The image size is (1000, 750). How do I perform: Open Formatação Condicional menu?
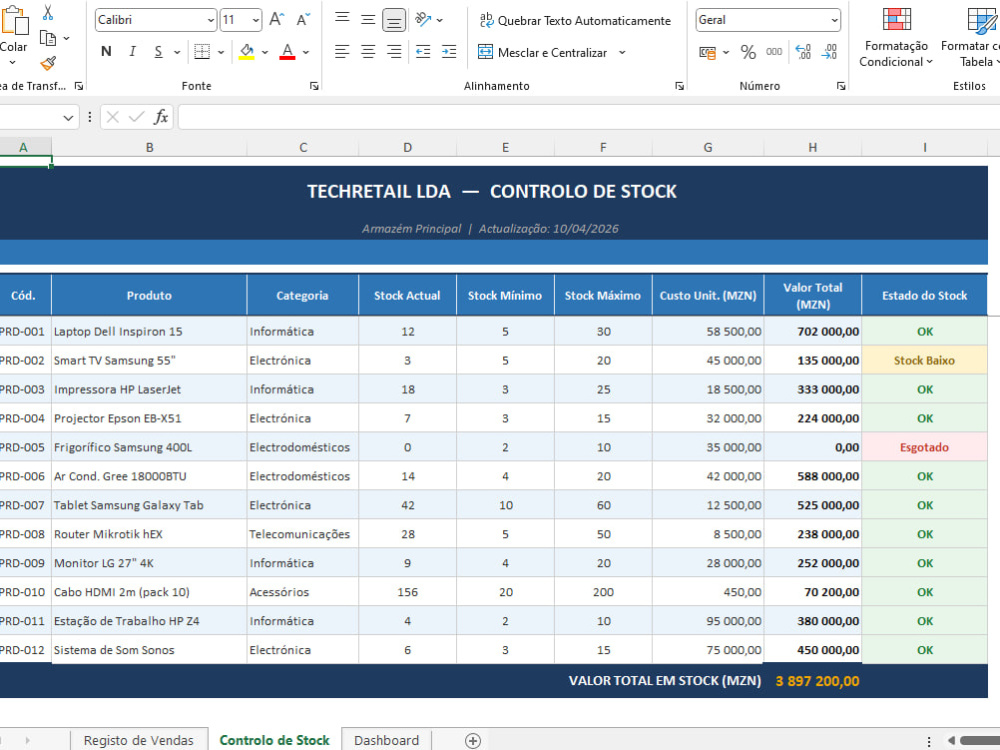pyautogui.click(x=896, y=37)
